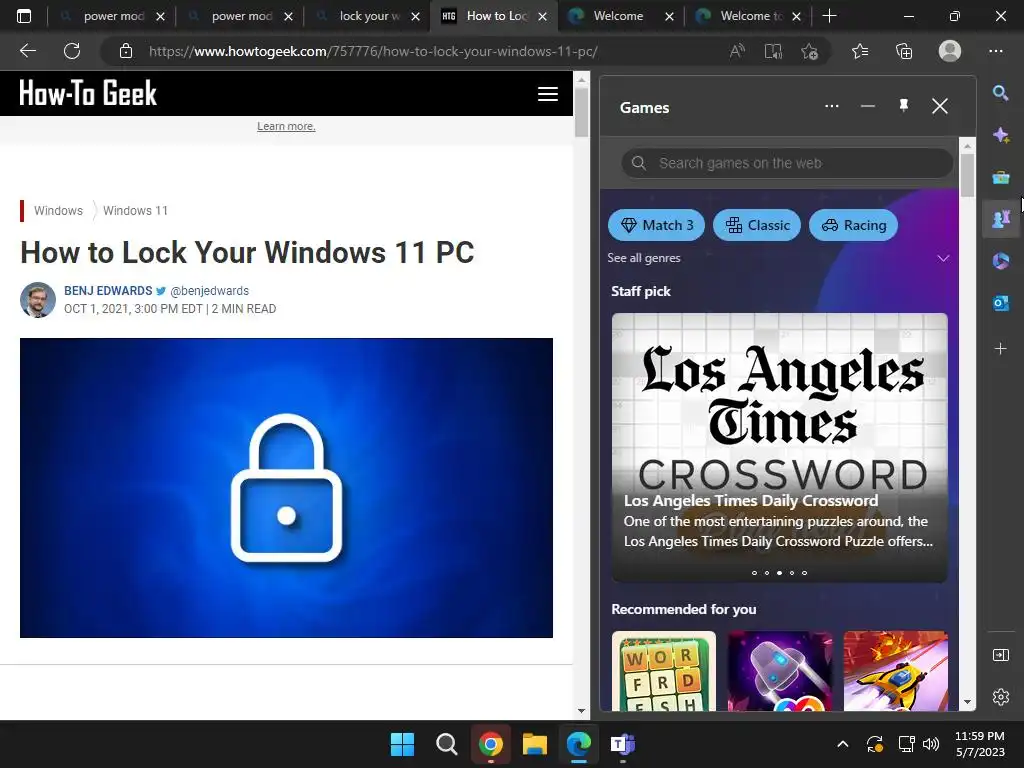Expand See all genres chevron
The height and width of the screenshot is (768, 1024).
(x=943, y=258)
